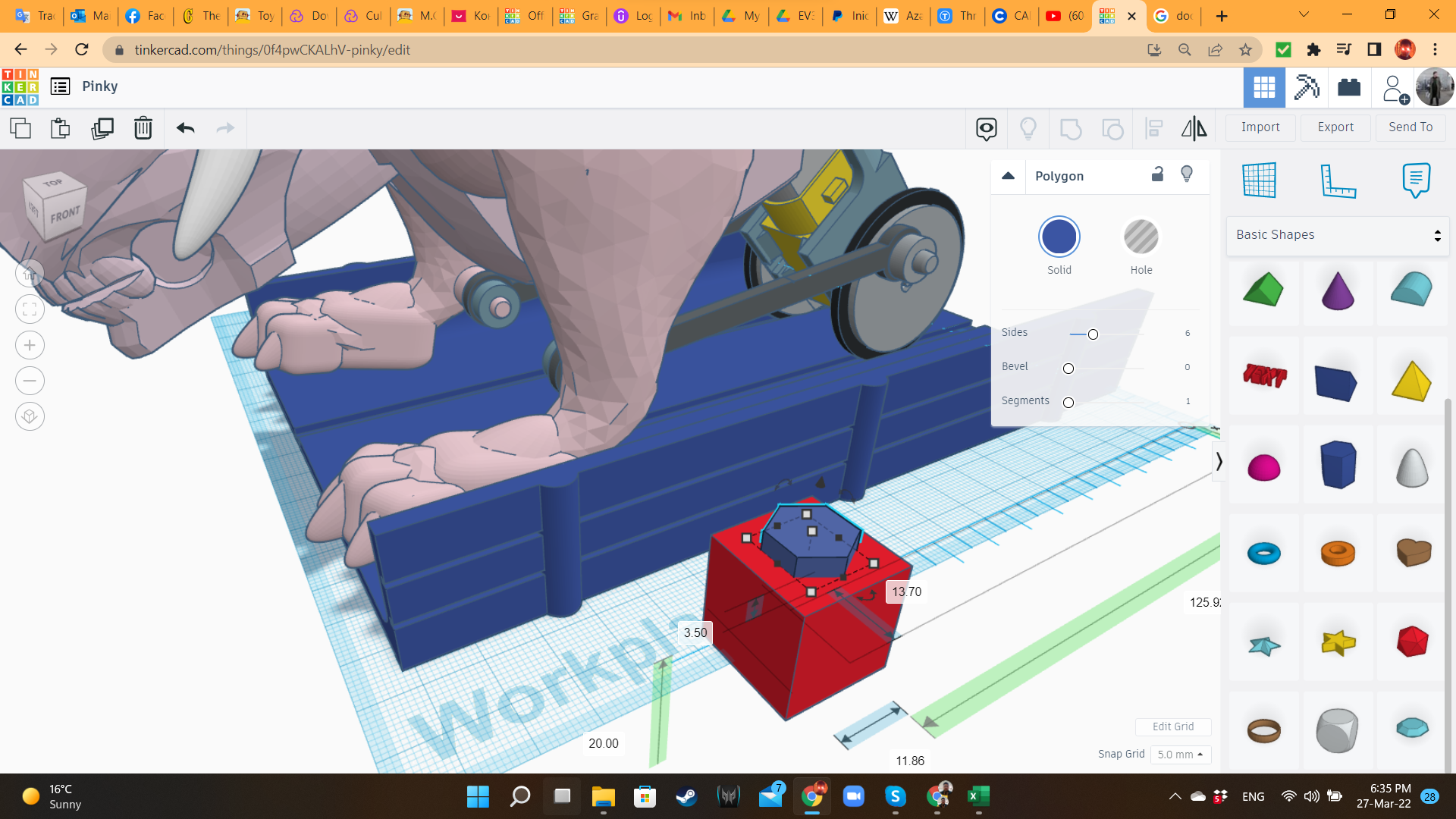
Task: Open the Workplane tool
Action: click(x=1259, y=180)
